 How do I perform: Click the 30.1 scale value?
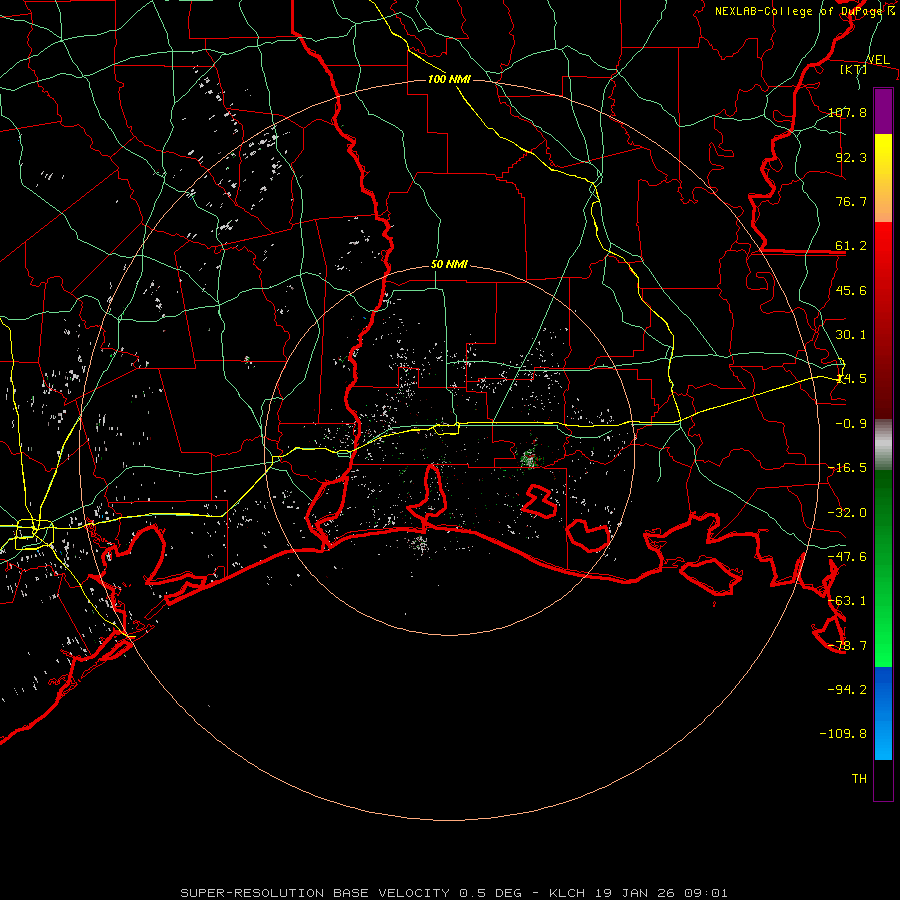[x=851, y=335]
